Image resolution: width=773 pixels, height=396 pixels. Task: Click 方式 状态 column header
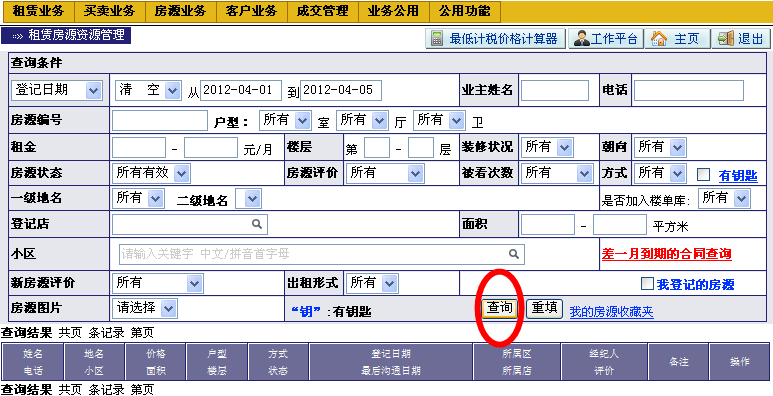tap(278, 362)
